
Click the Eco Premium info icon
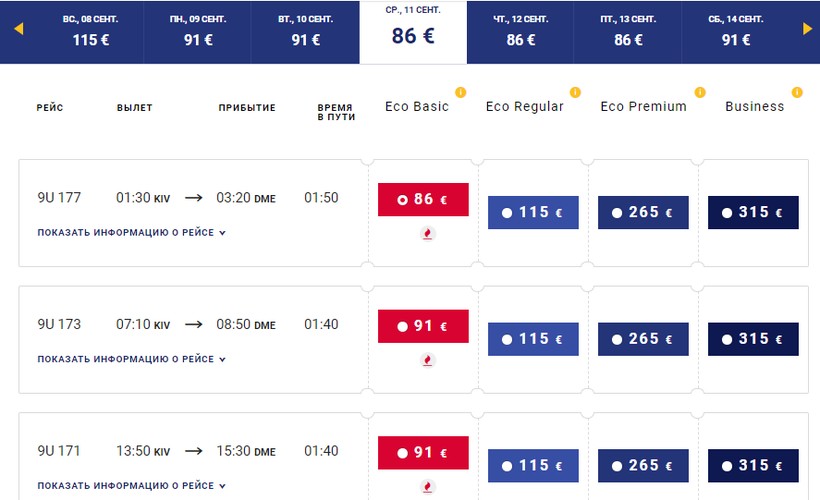[684, 92]
